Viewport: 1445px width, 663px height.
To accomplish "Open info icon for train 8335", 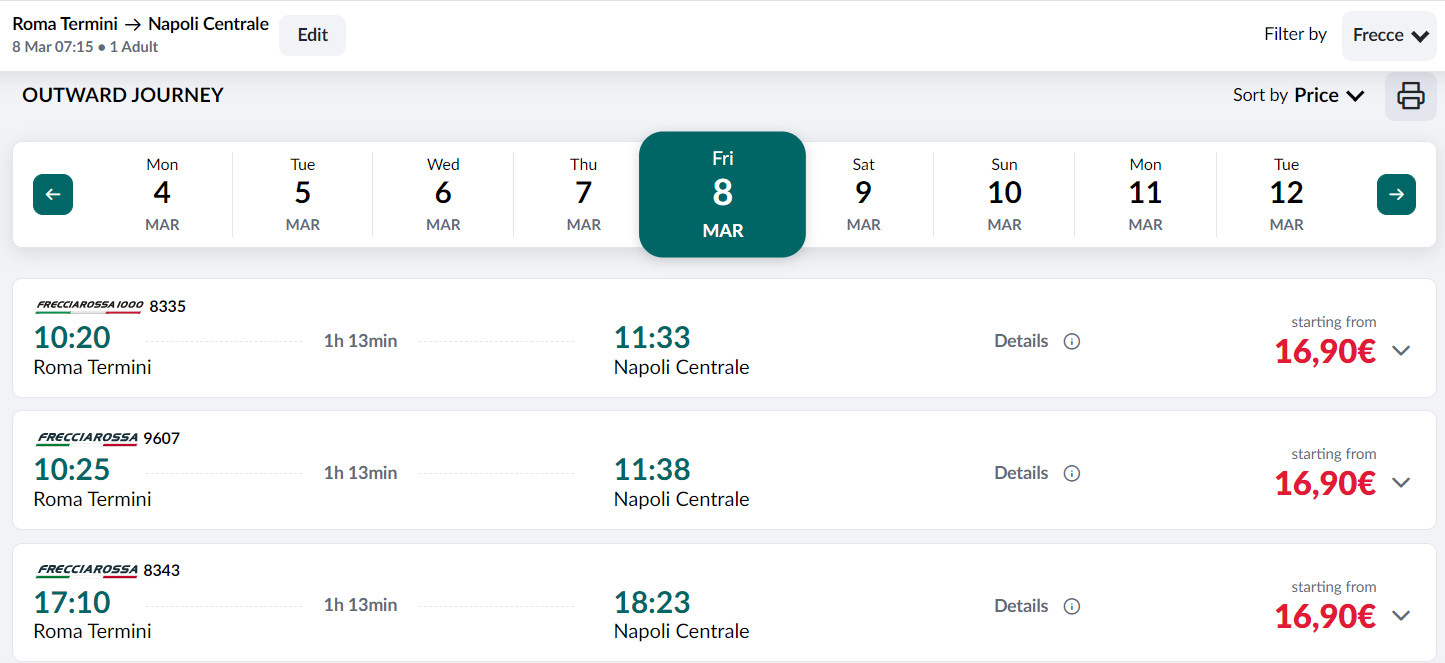I will (x=1072, y=342).
